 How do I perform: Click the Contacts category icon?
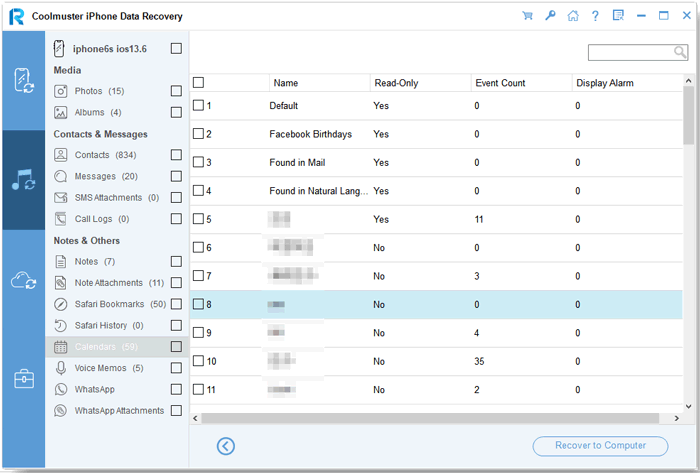(60, 155)
